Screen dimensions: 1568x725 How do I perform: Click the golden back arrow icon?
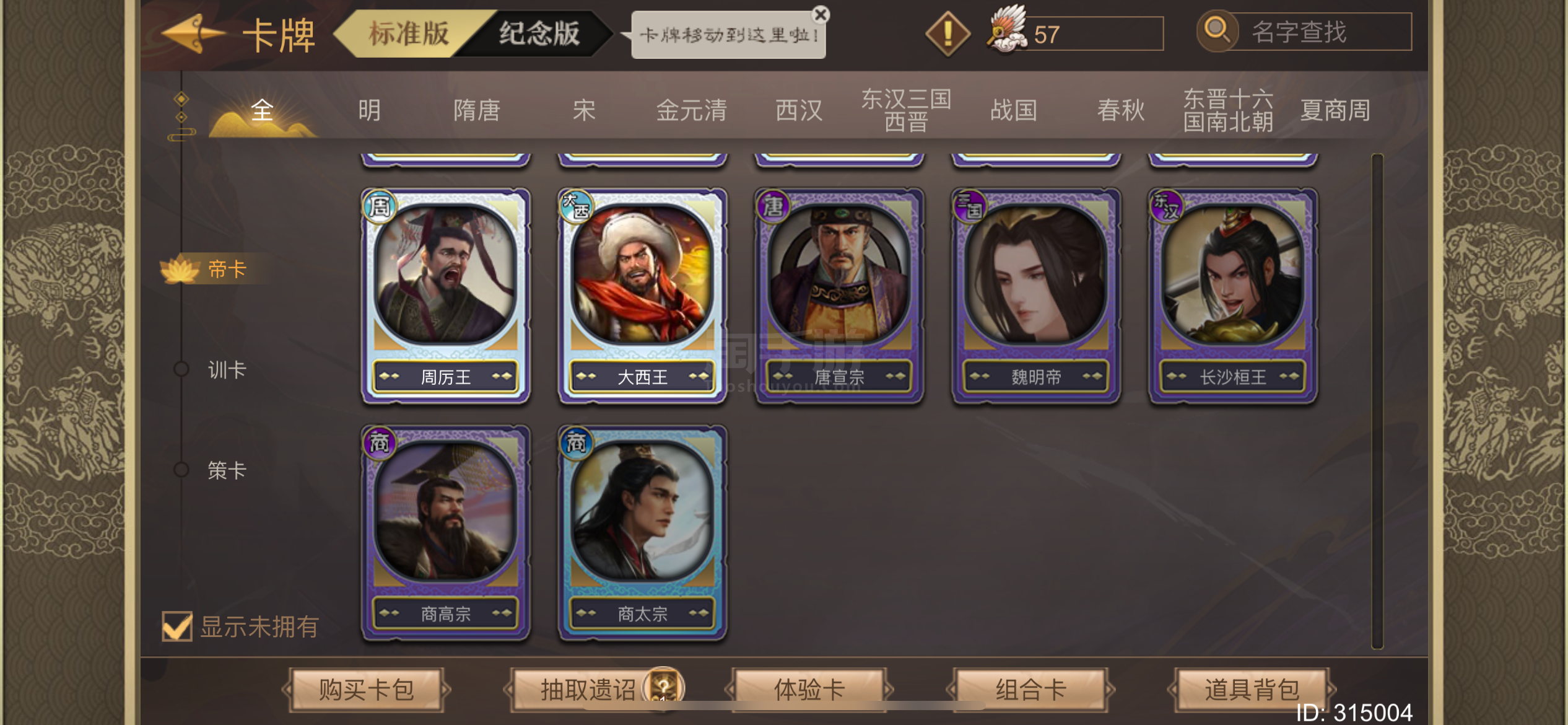pos(193,34)
